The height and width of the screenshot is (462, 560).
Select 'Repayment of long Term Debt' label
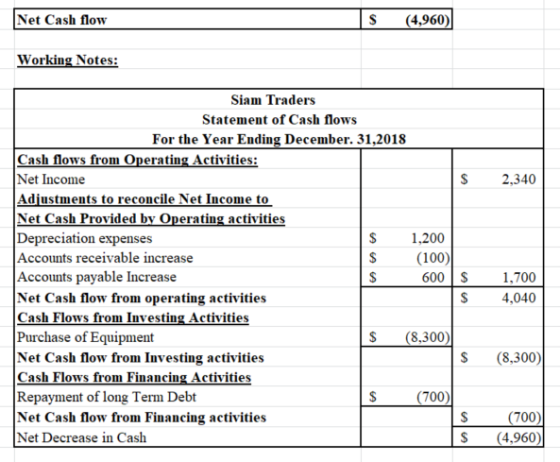[x=107, y=397]
